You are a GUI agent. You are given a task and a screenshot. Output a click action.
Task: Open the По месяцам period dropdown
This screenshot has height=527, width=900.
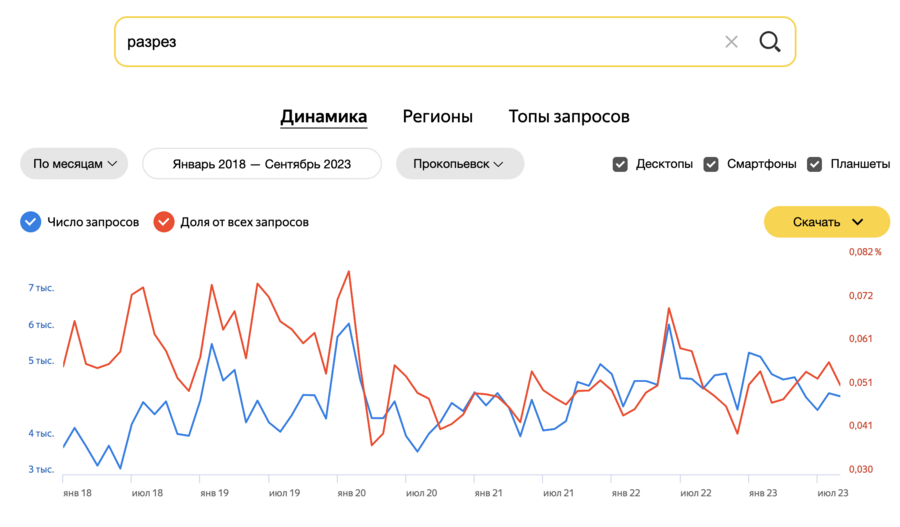pyautogui.click(x=74, y=164)
